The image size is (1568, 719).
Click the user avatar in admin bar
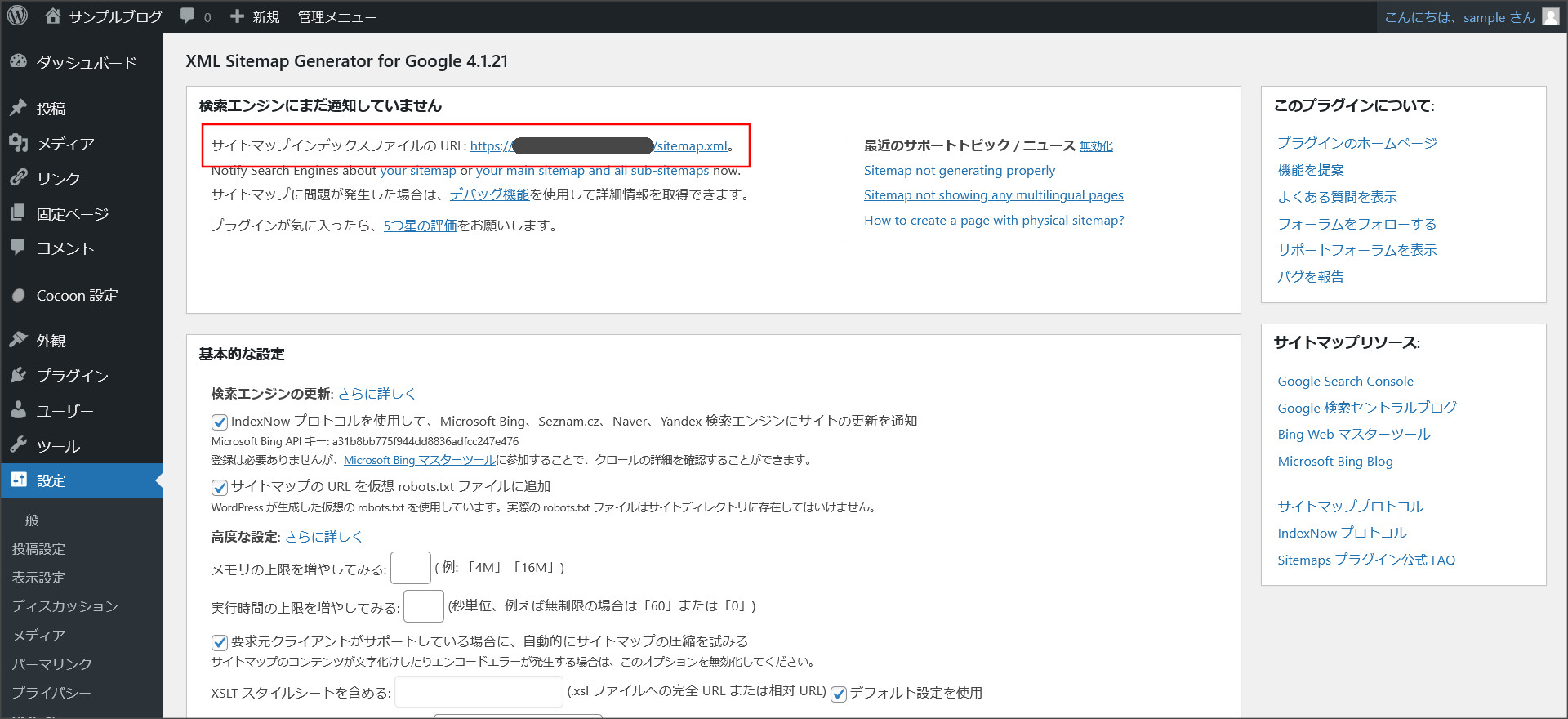tap(1550, 17)
